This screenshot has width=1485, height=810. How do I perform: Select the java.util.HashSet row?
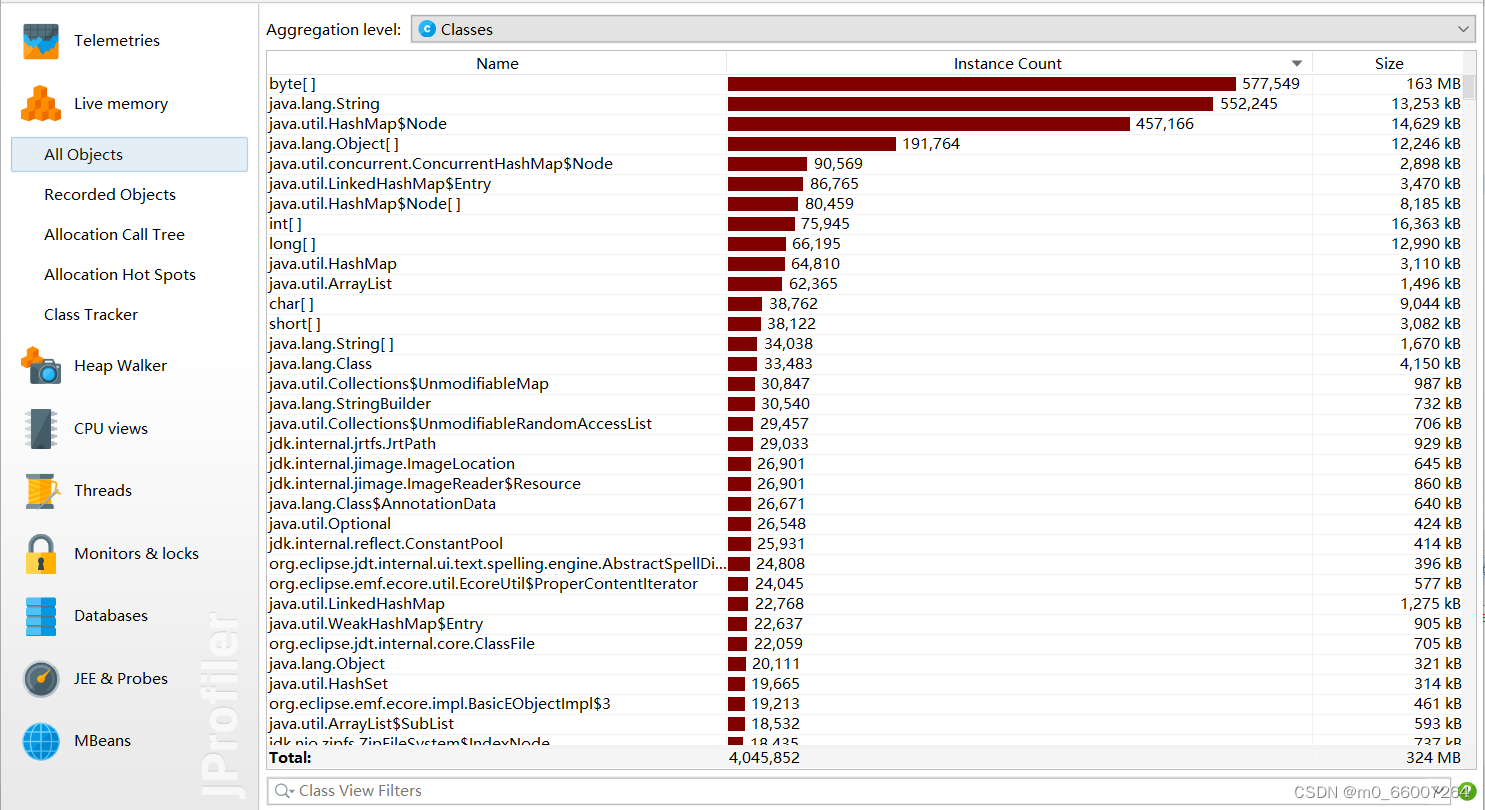[x=866, y=684]
